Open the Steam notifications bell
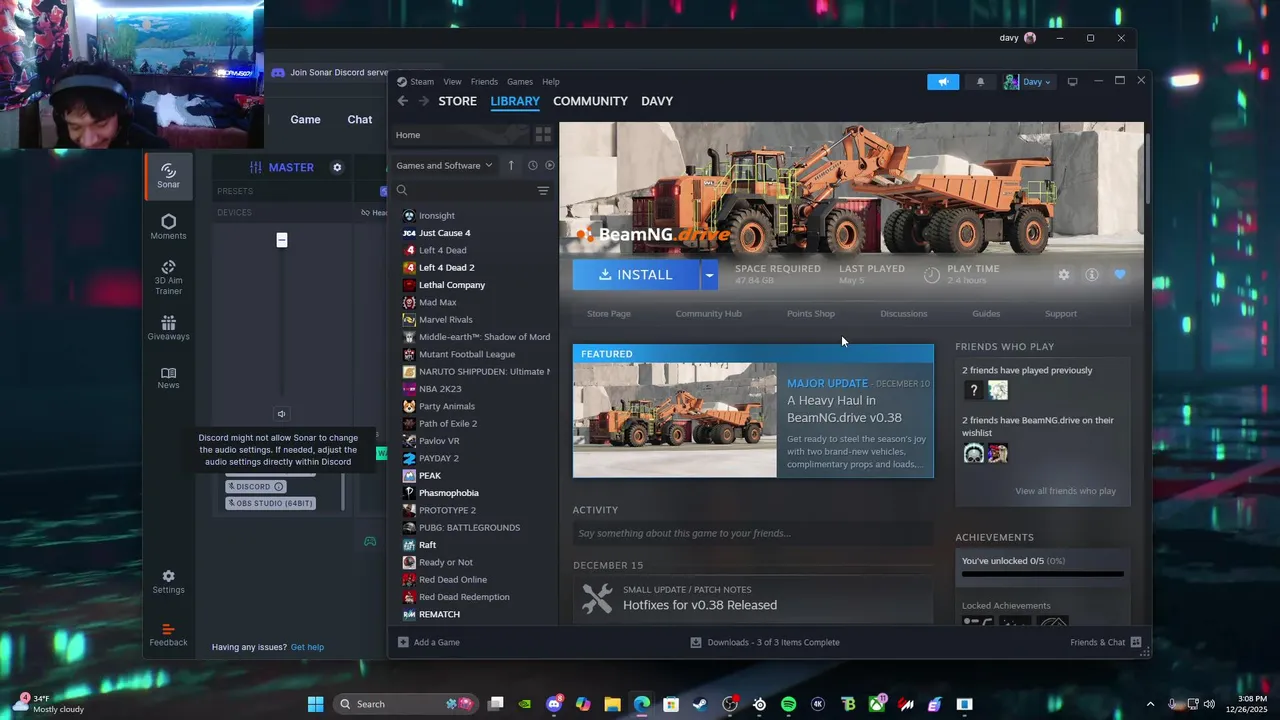The height and width of the screenshot is (720, 1280). tap(980, 82)
